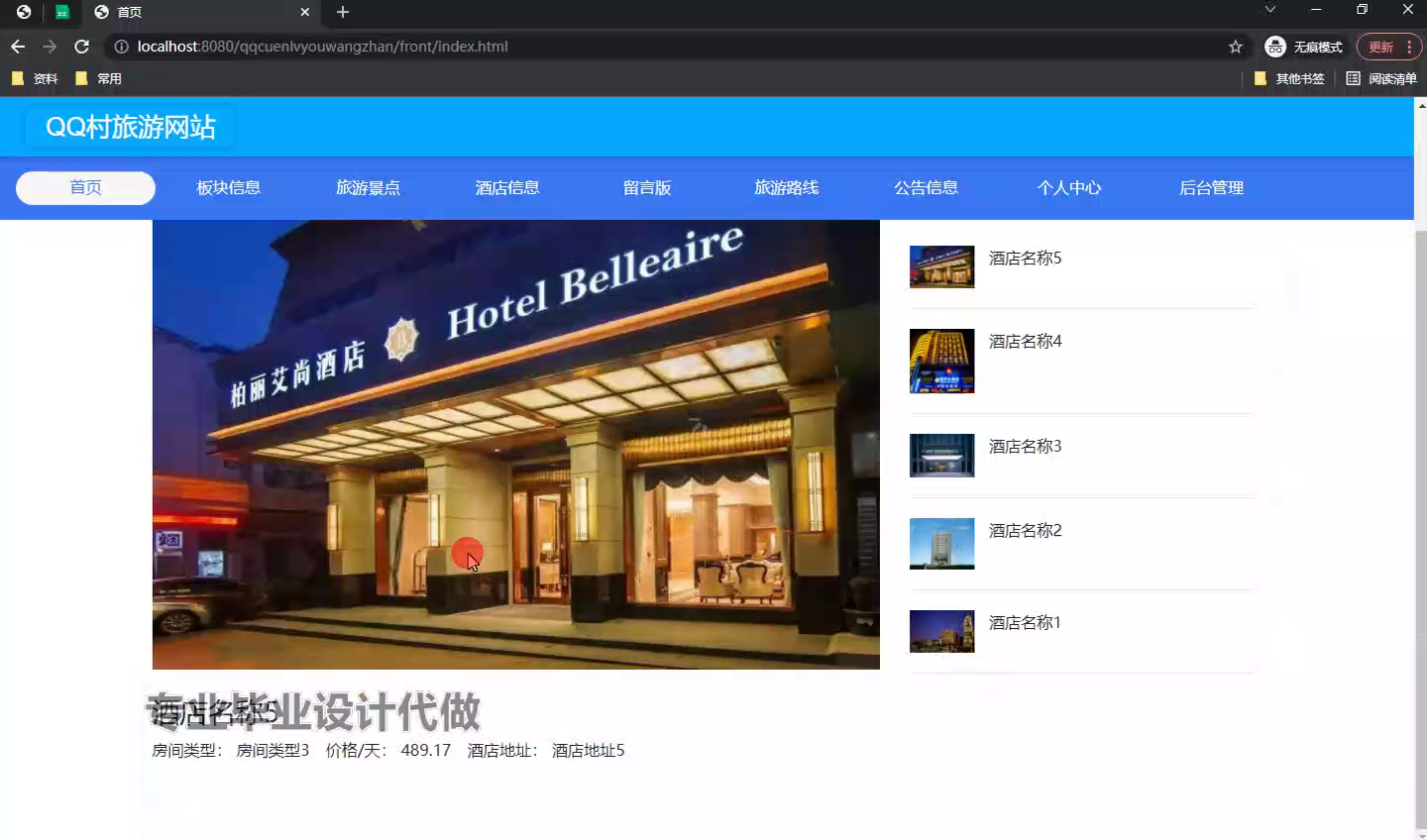Bookmark this page with the star icon

[x=1236, y=47]
